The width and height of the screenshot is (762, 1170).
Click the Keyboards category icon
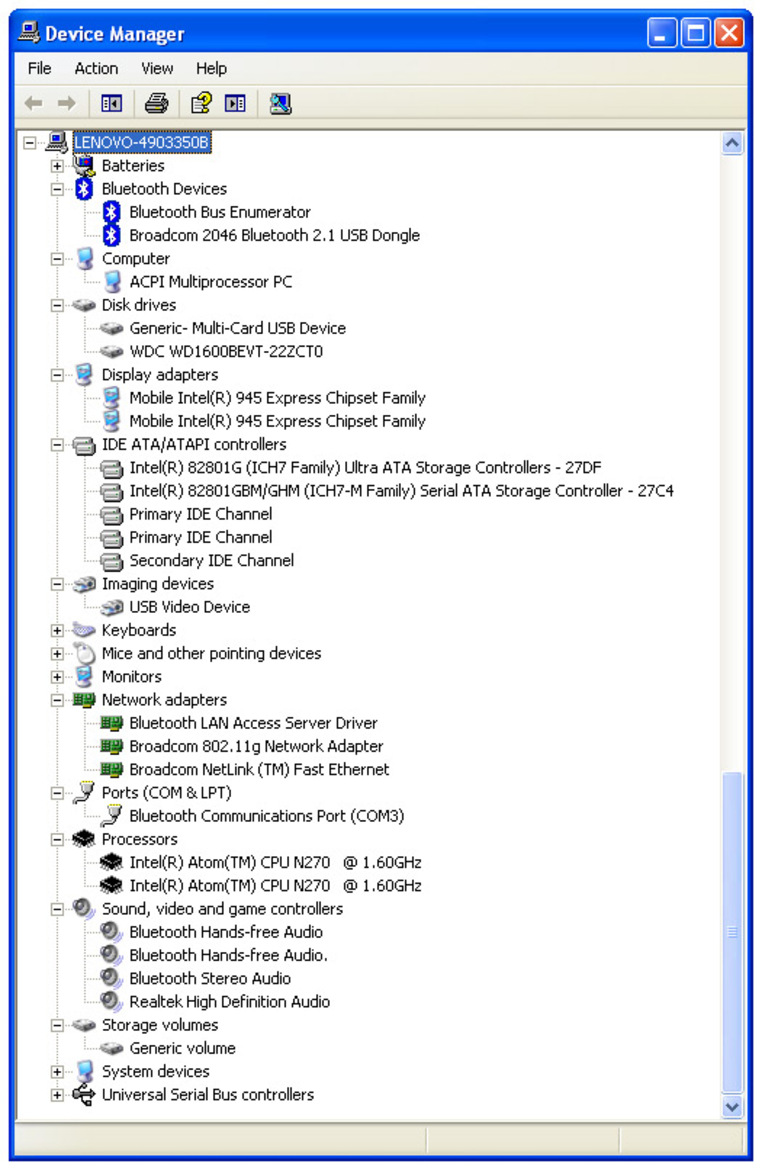[x=84, y=631]
